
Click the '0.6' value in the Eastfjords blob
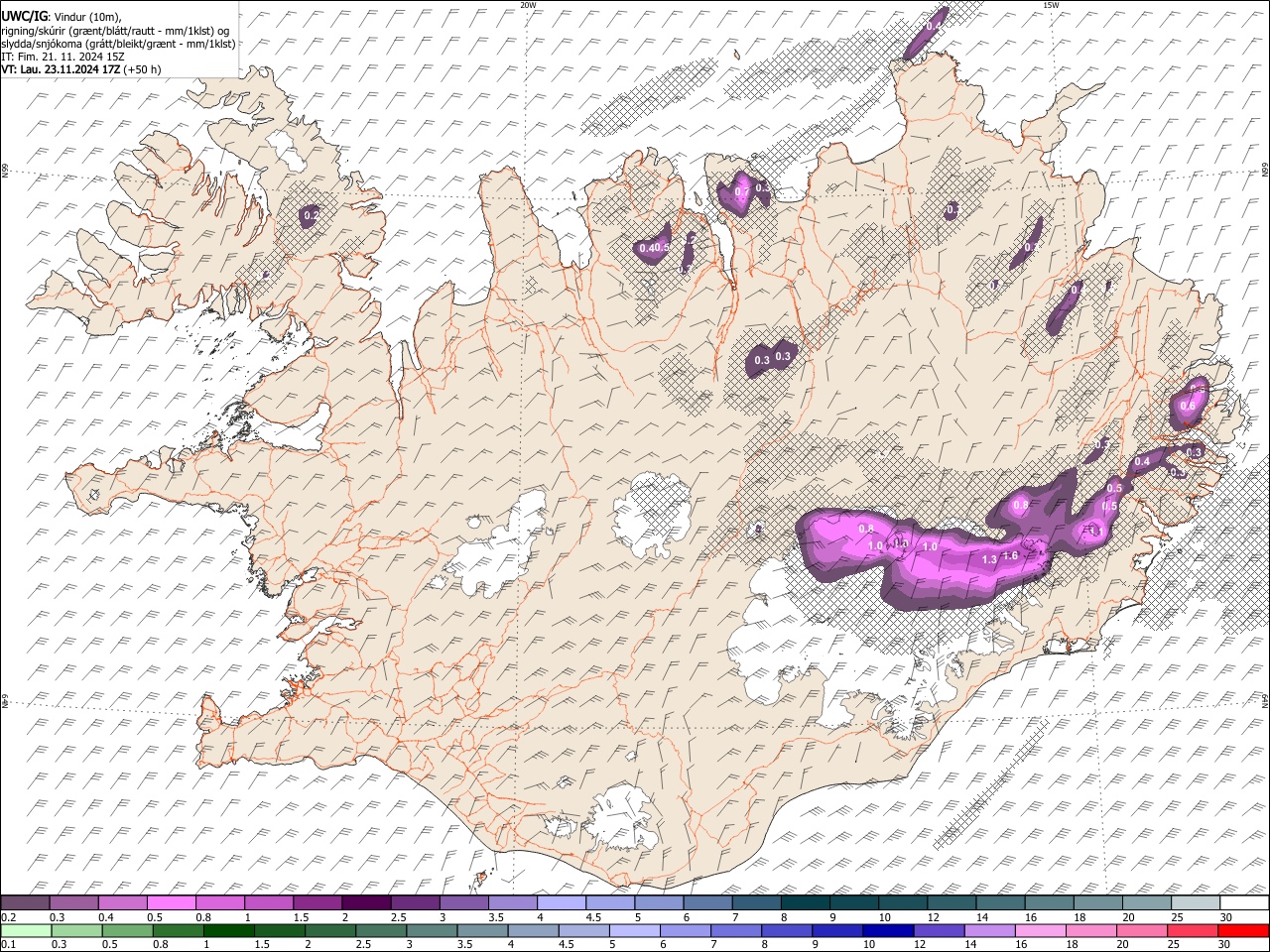1187,406
